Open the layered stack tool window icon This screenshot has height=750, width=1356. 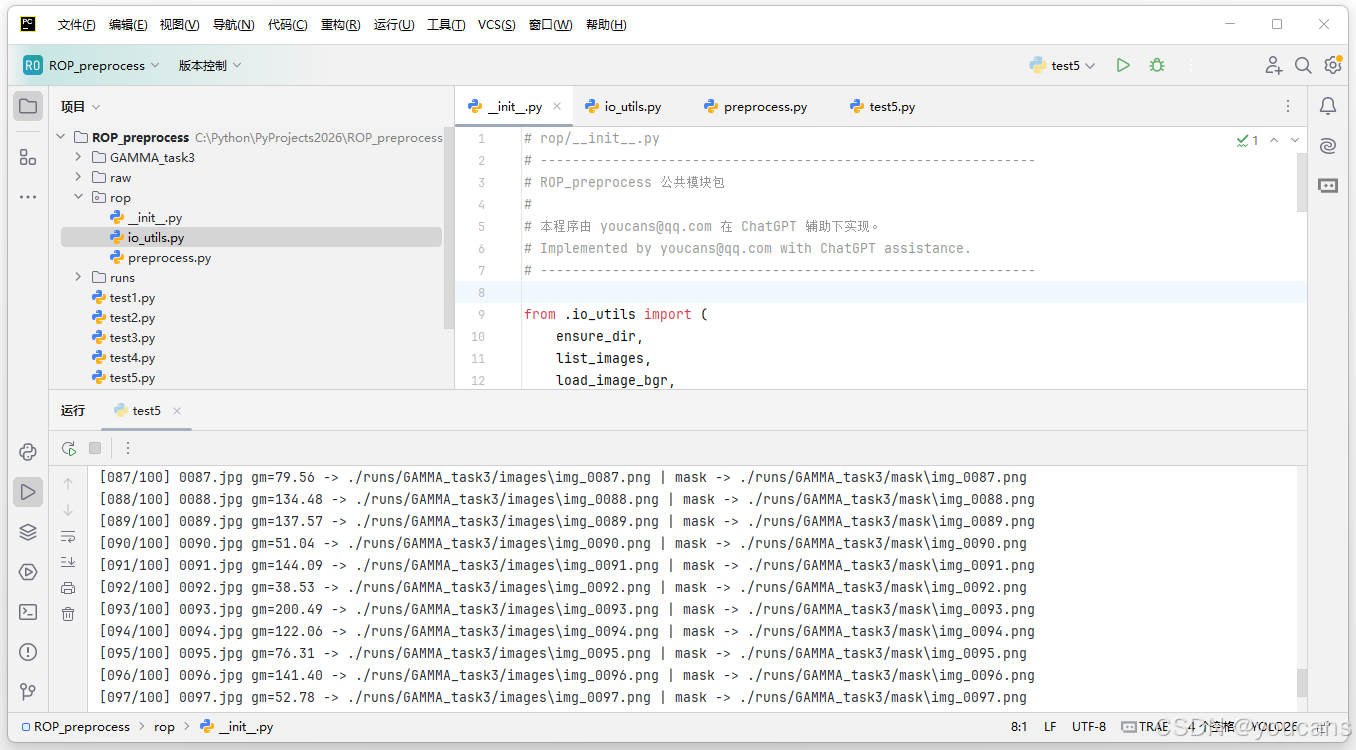[x=28, y=532]
